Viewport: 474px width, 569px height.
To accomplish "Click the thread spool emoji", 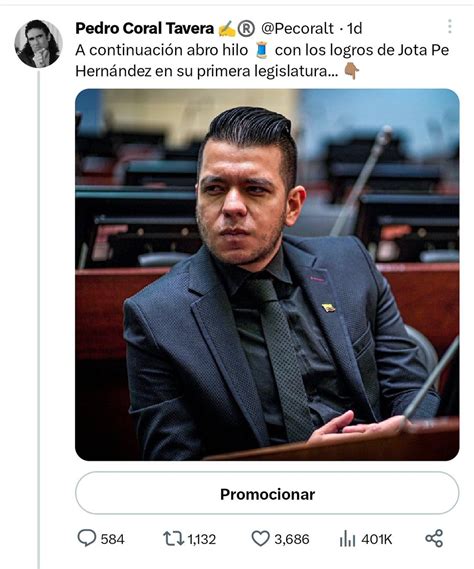I will 261,50.
